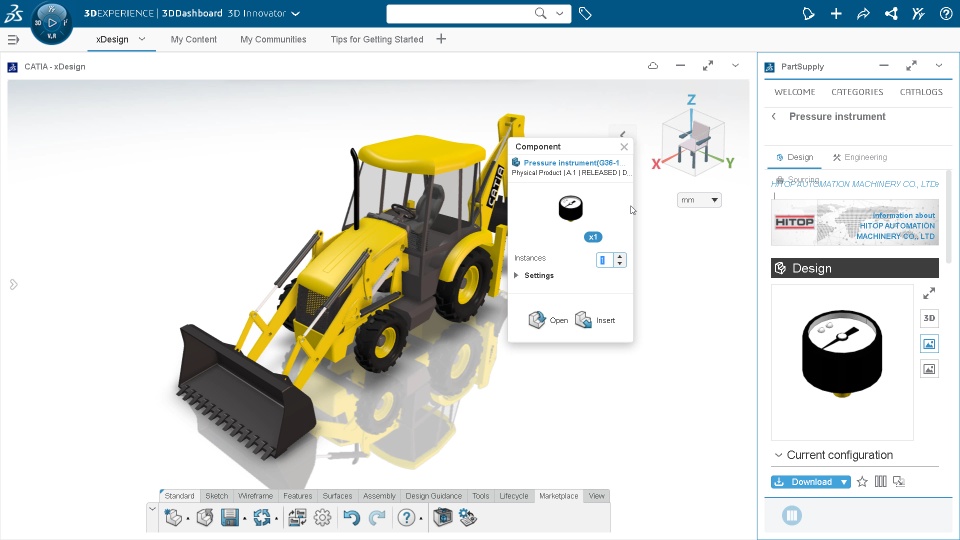Click the gear settings icon in toolbar

click(322, 518)
